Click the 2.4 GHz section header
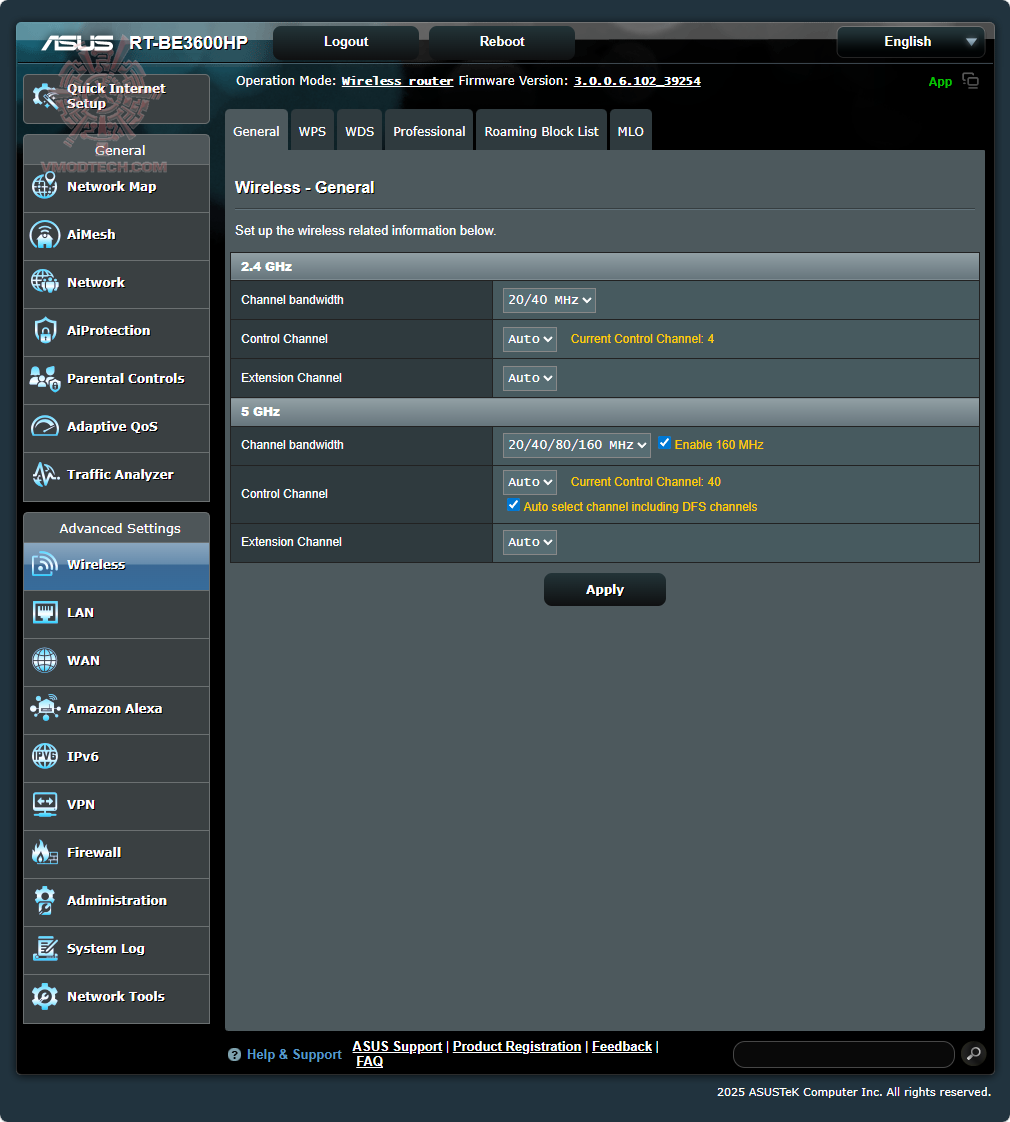Image resolution: width=1010 pixels, height=1122 pixels. [x=605, y=266]
